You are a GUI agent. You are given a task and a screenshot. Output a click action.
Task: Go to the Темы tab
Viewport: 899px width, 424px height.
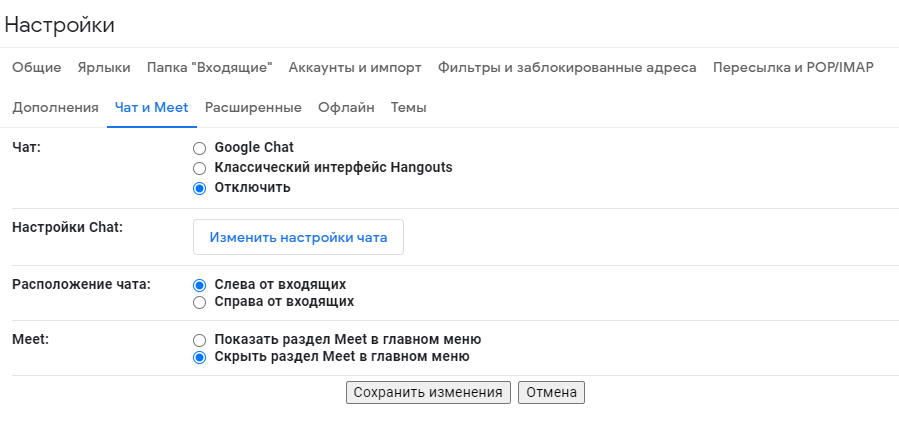click(x=409, y=108)
